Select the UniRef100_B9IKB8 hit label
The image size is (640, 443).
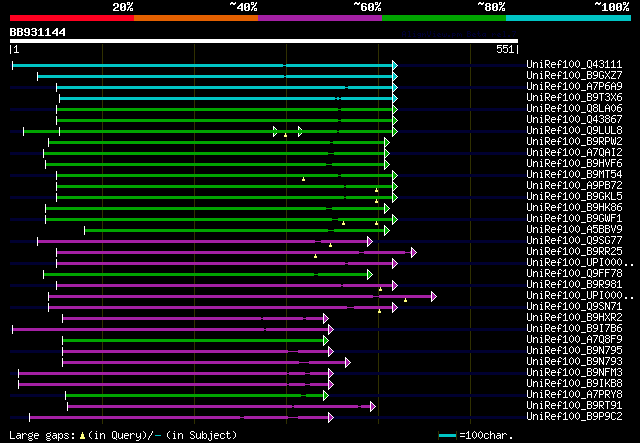point(574,384)
